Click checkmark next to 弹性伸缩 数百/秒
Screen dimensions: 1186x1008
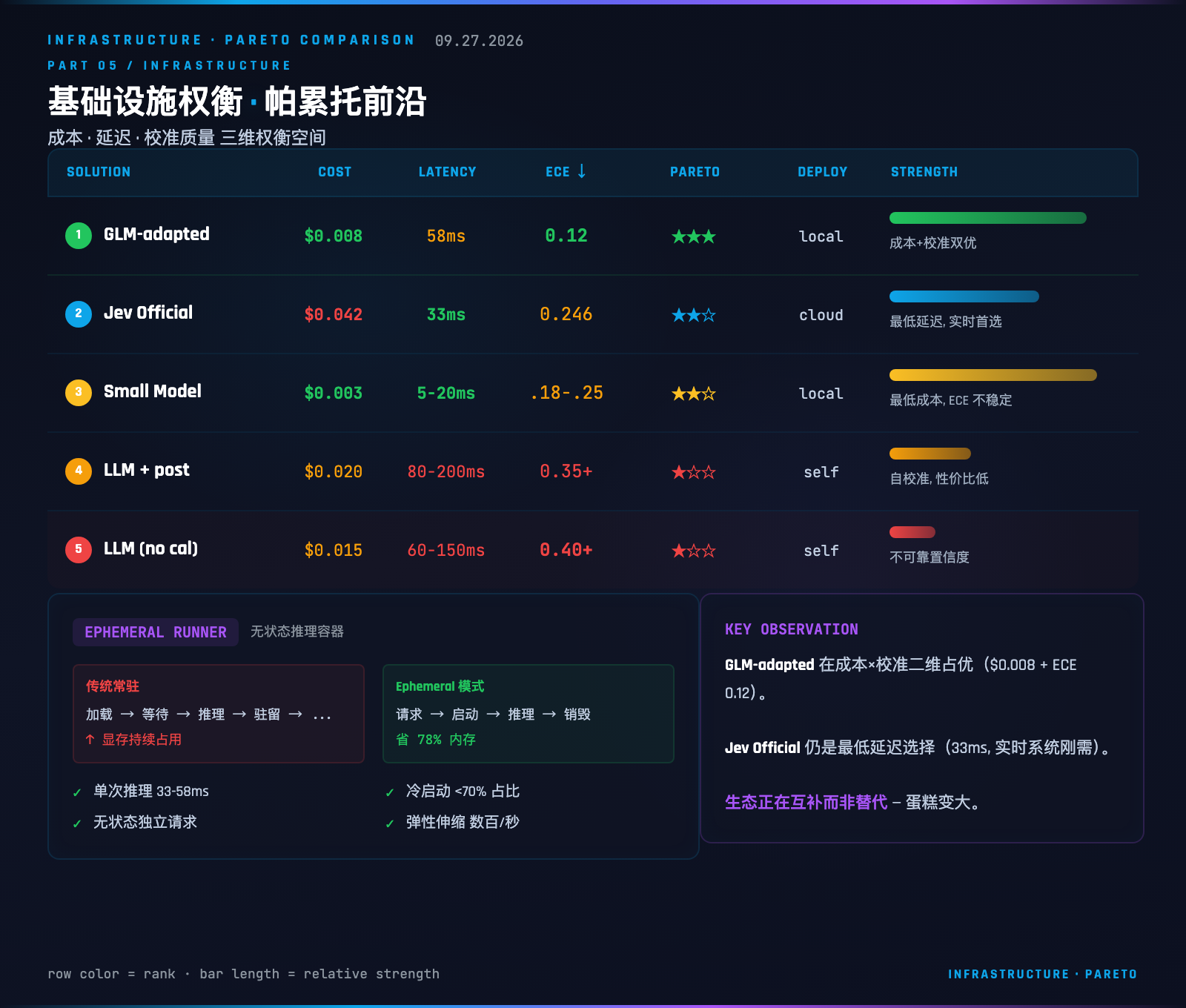click(390, 823)
